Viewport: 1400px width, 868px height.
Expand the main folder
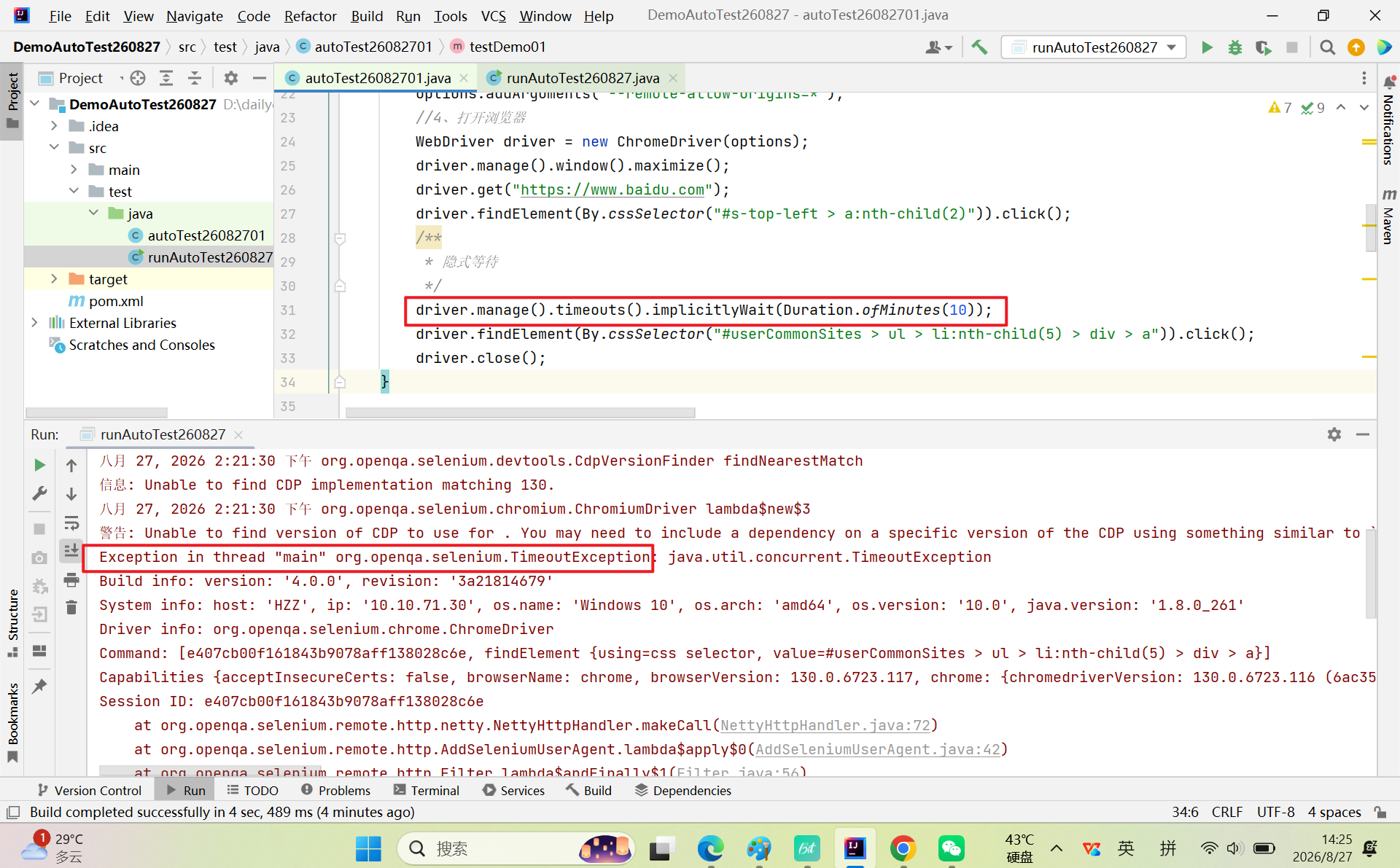(x=74, y=170)
